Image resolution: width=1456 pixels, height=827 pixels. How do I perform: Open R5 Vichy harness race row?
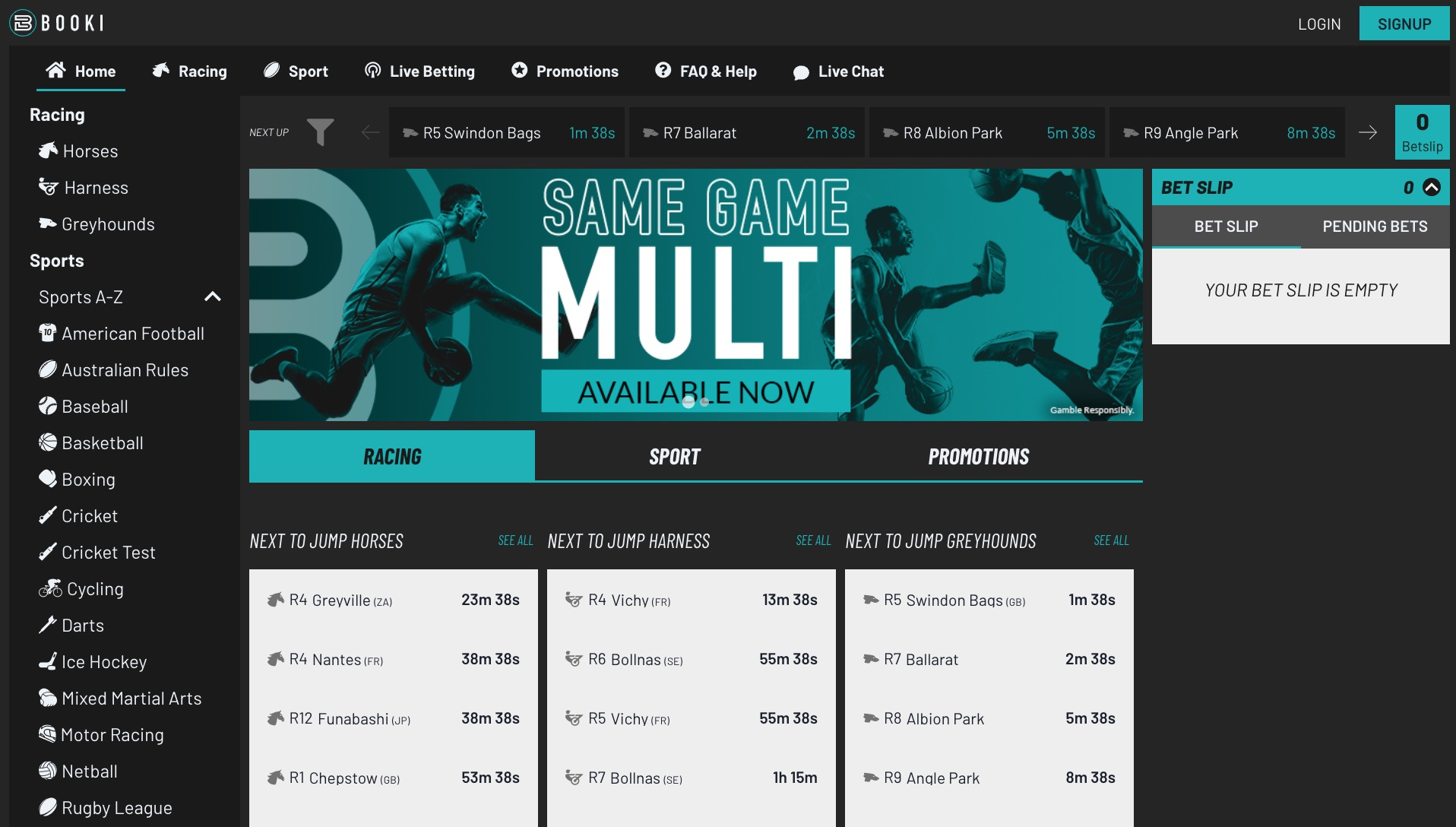(692, 718)
